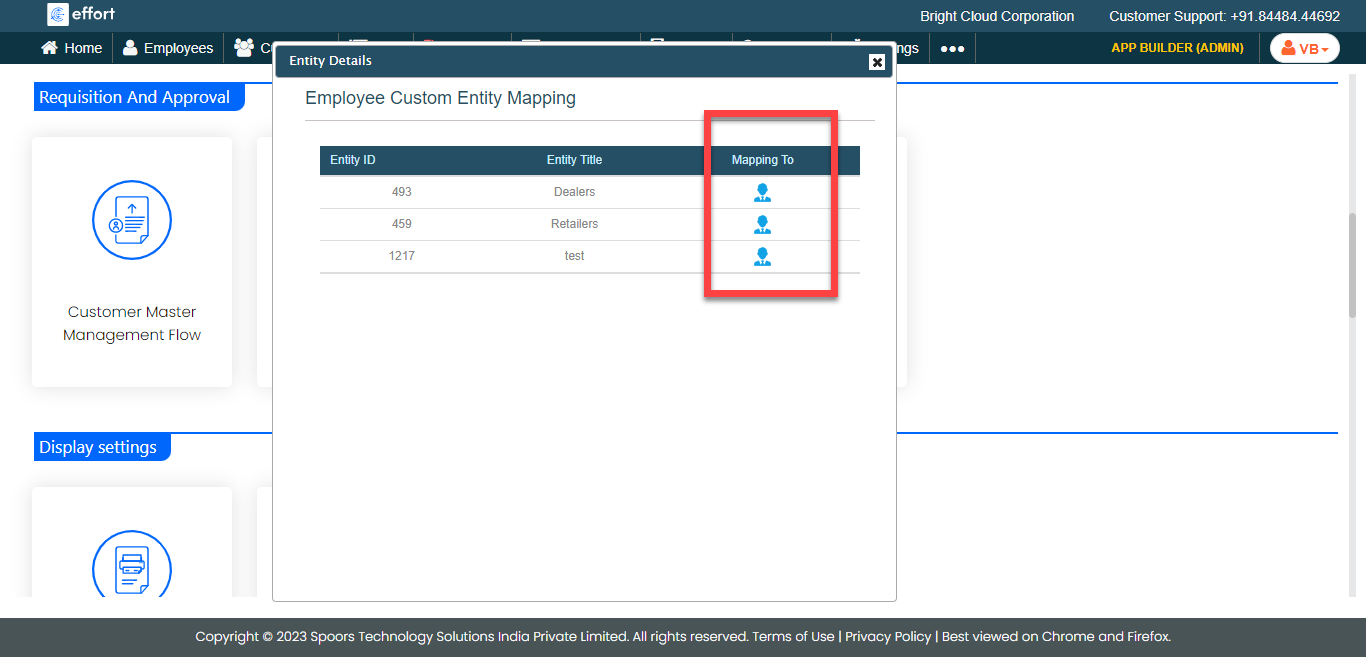This screenshot has width=1366, height=657.
Task: Open the three-dots more menu
Action: 952,48
